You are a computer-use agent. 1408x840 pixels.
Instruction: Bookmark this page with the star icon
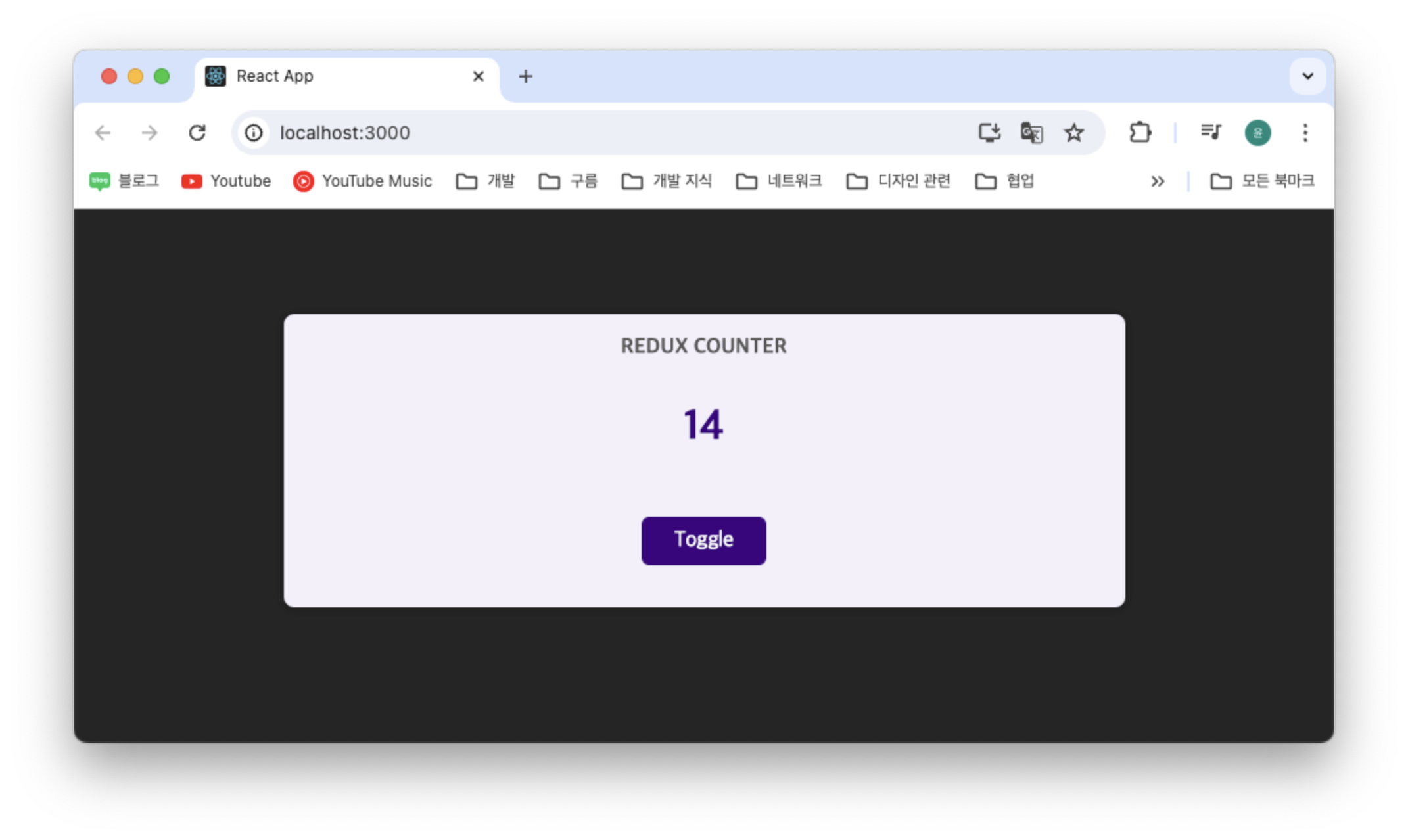1073,133
